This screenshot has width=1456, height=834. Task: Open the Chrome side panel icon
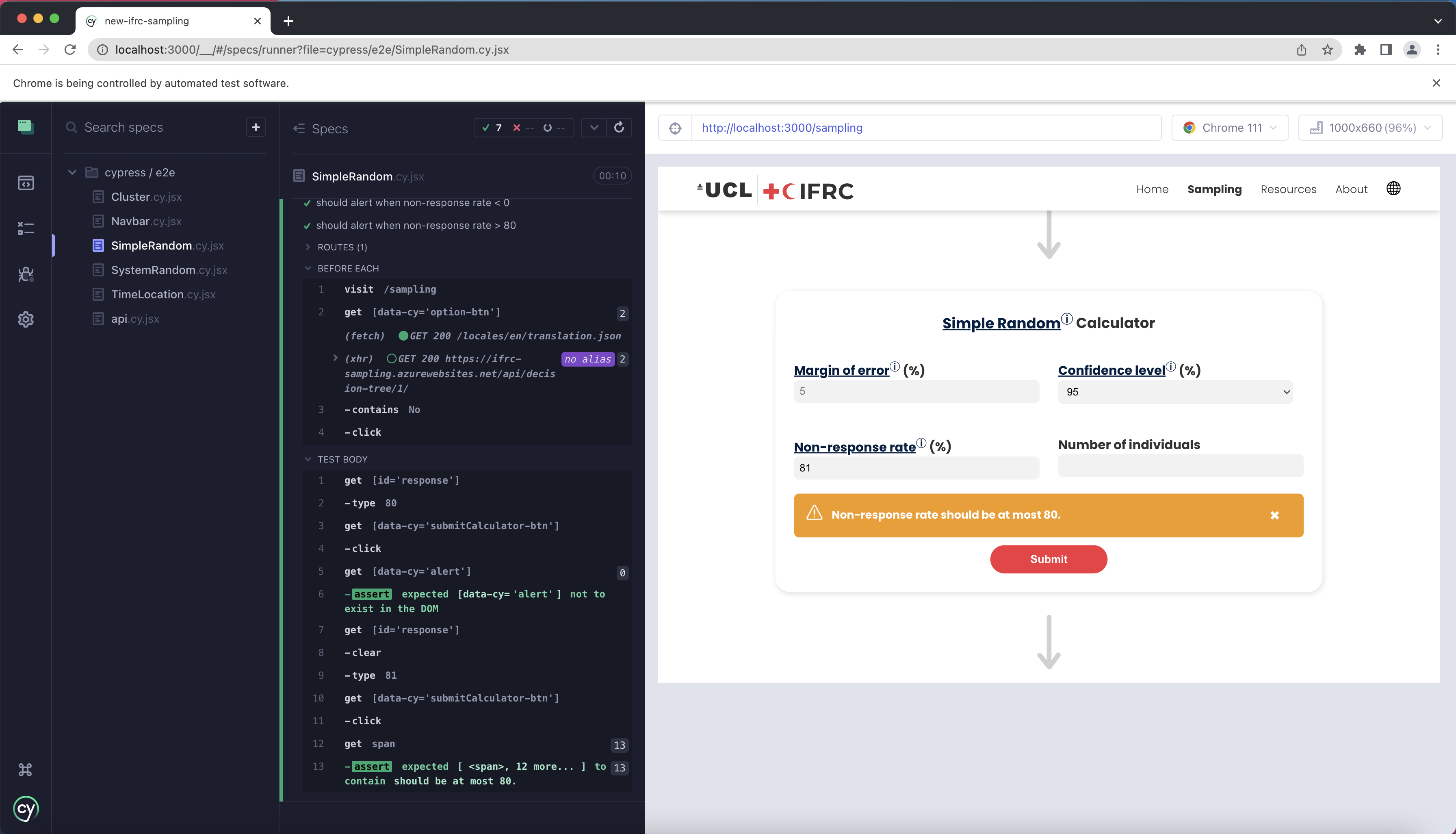[1386, 50]
